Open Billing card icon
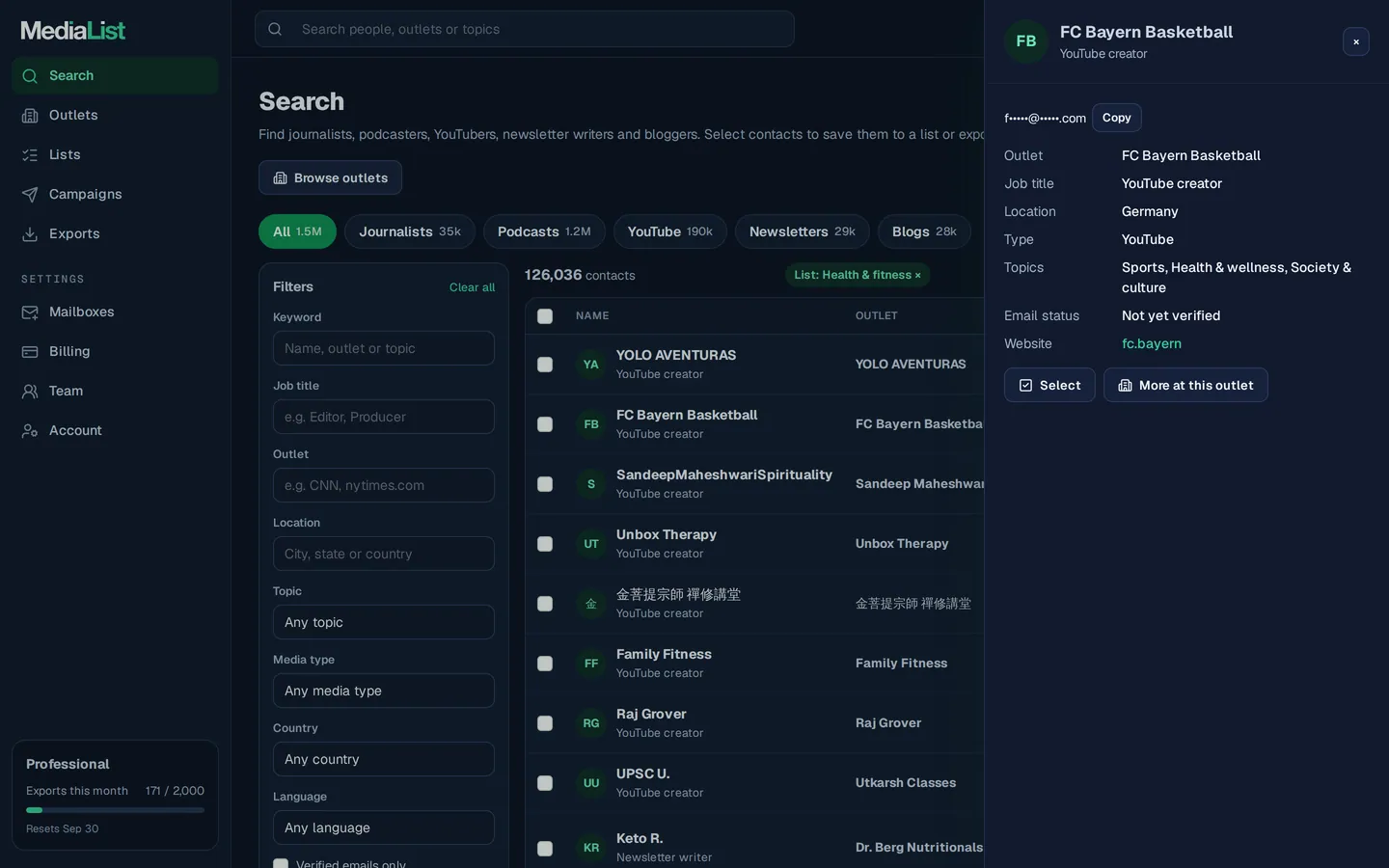Image resolution: width=1389 pixels, height=868 pixels. (x=30, y=351)
